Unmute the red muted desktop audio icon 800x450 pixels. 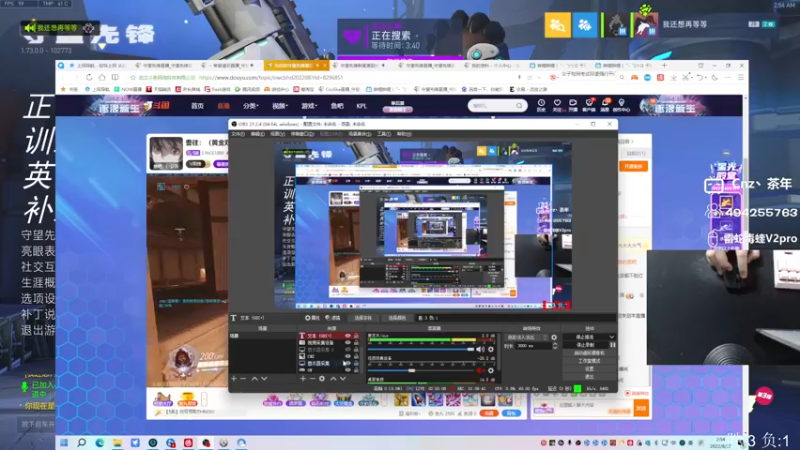[x=480, y=371]
